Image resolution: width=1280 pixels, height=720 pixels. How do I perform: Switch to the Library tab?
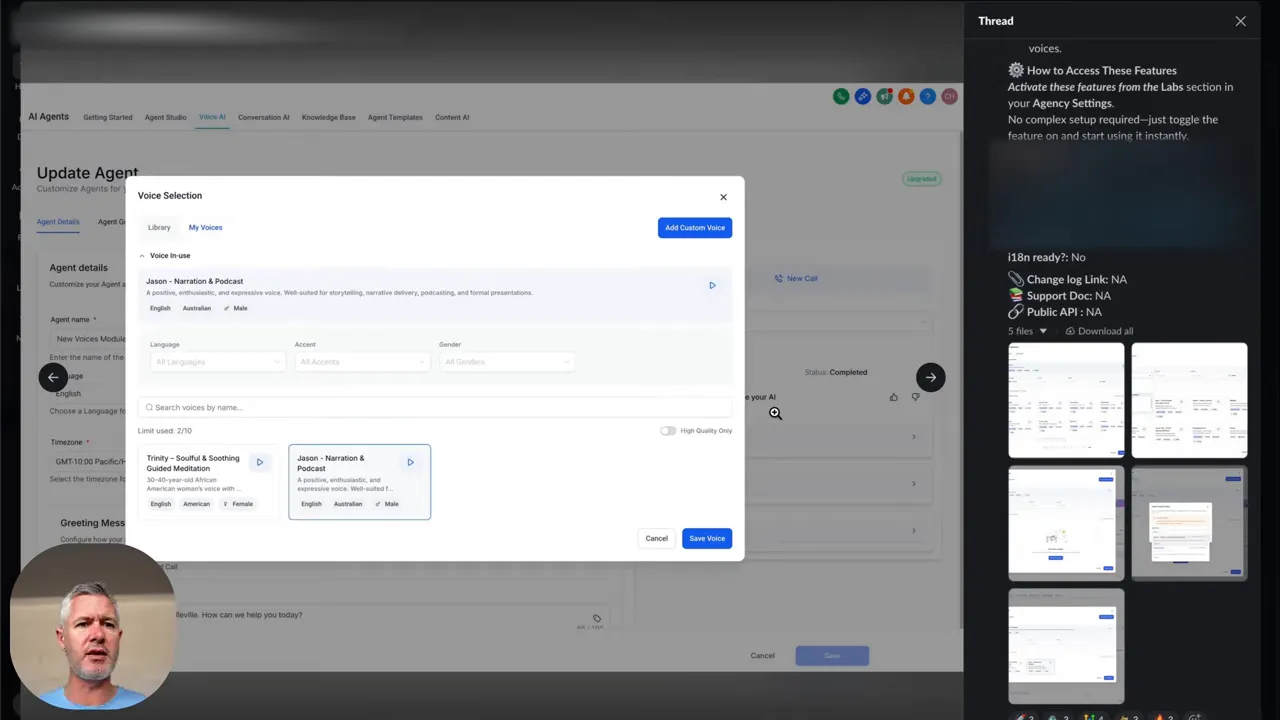pos(159,227)
